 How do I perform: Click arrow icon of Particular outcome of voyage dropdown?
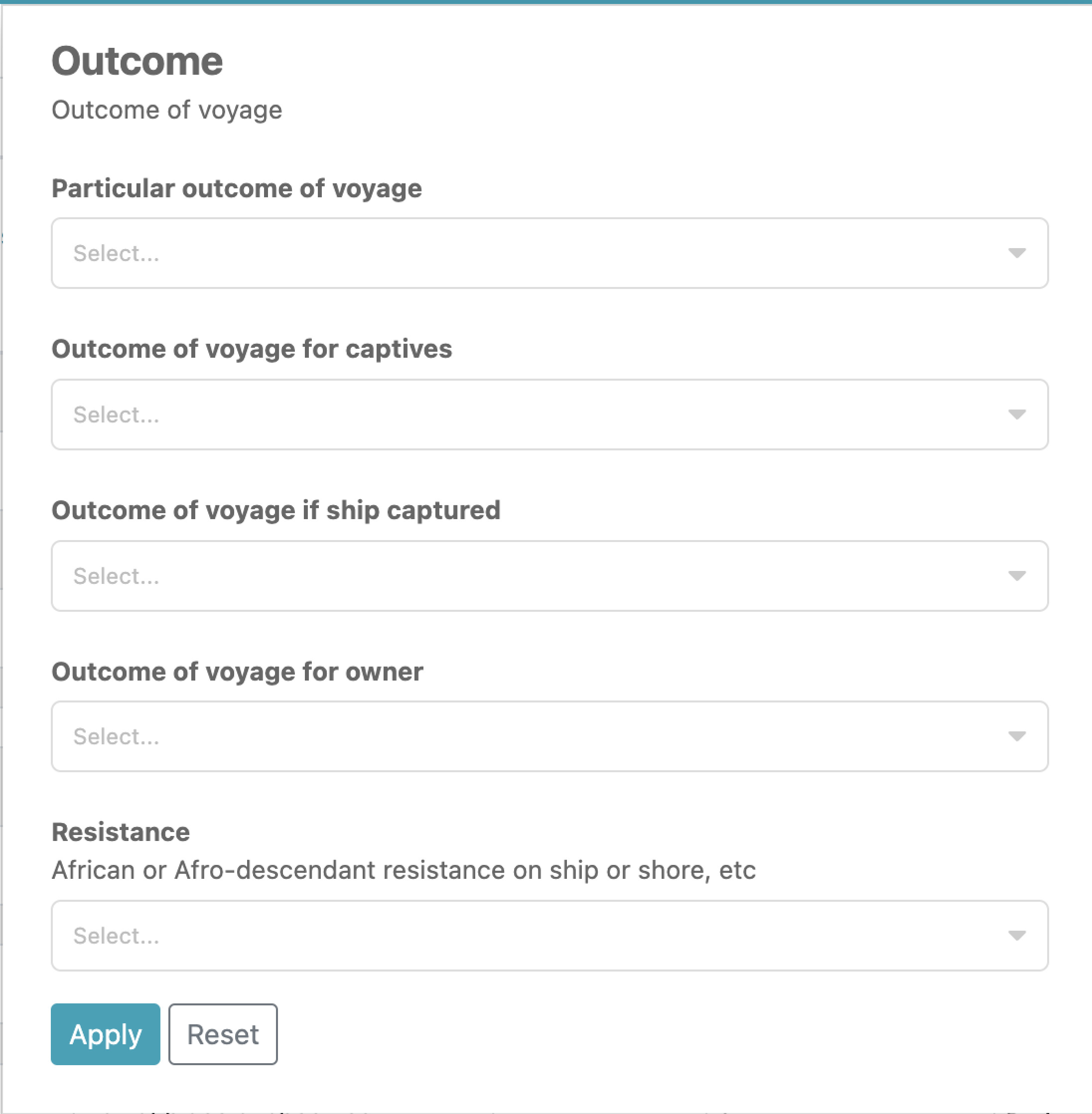tap(1016, 253)
